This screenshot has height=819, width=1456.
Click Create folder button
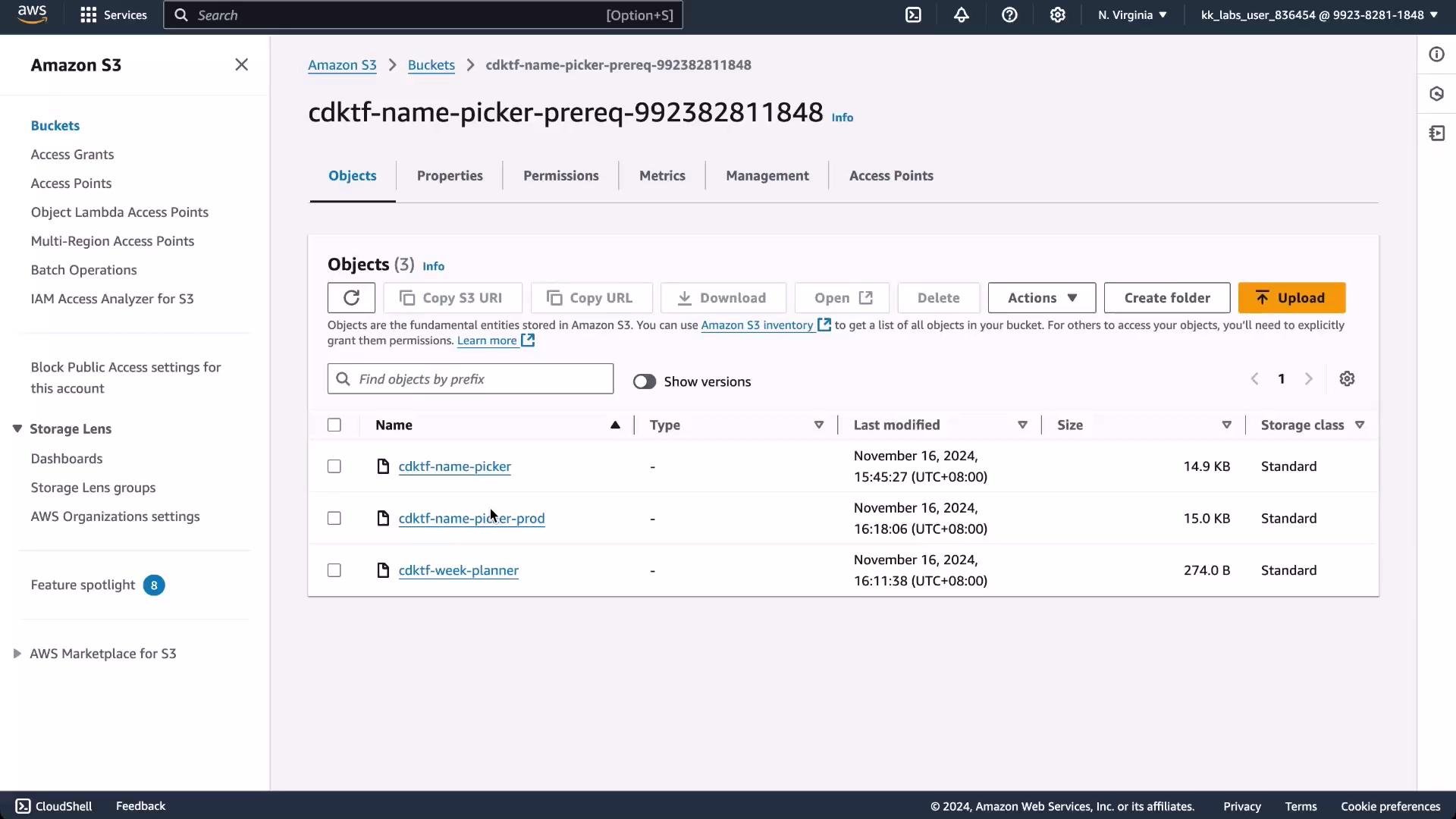point(1167,298)
